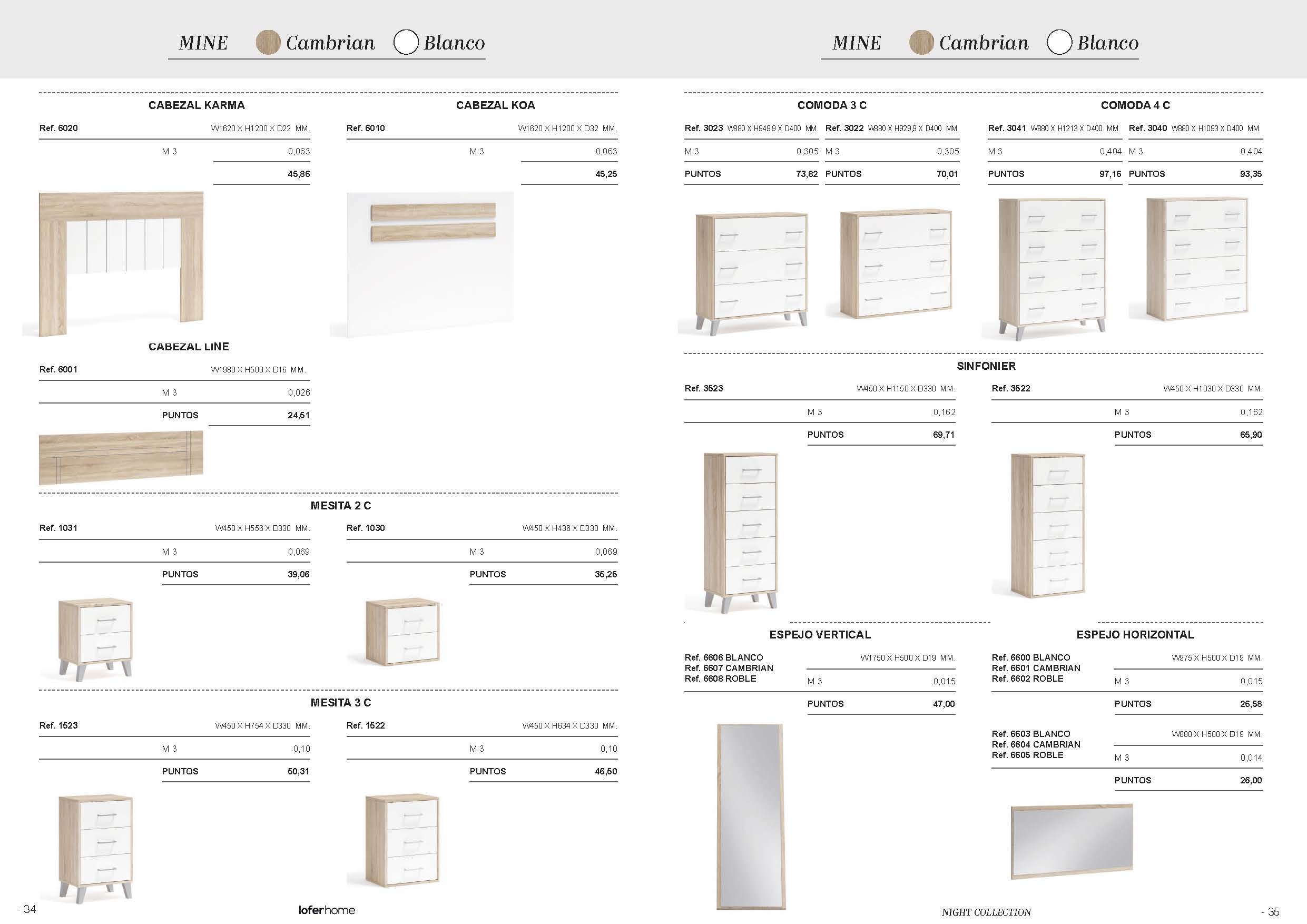Click the Ref. 1030 nightstand image
The image size is (1307, 924).
(x=403, y=632)
